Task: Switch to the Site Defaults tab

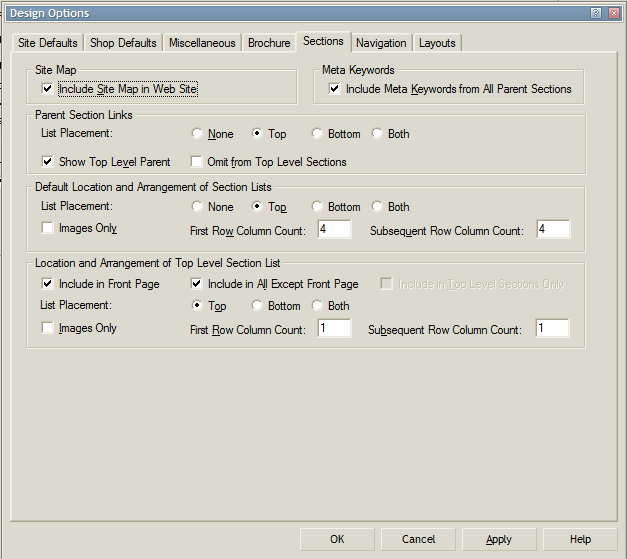Action: (47, 43)
